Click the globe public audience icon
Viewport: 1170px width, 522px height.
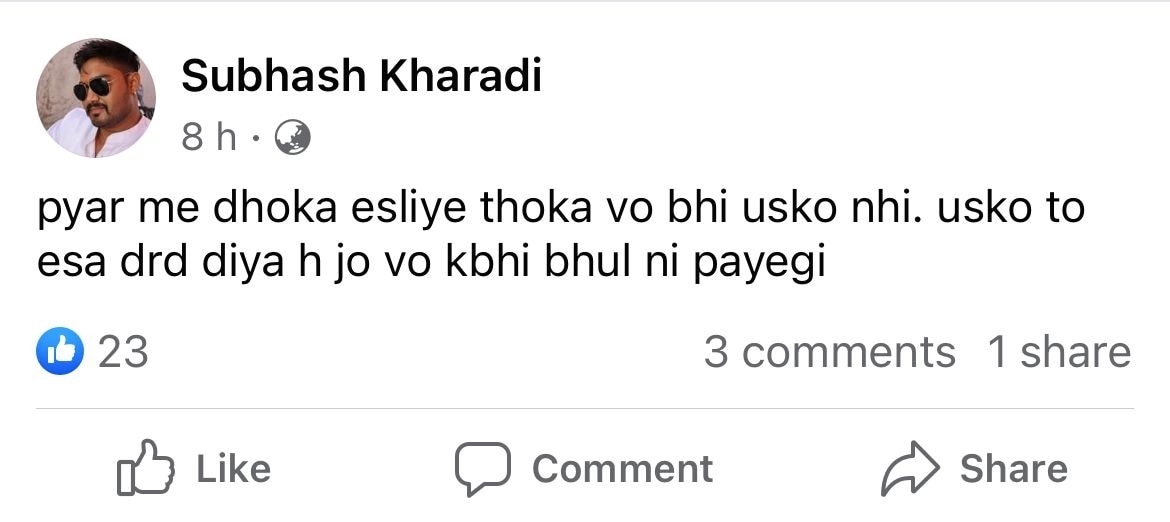pyautogui.click(x=292, y=138)
